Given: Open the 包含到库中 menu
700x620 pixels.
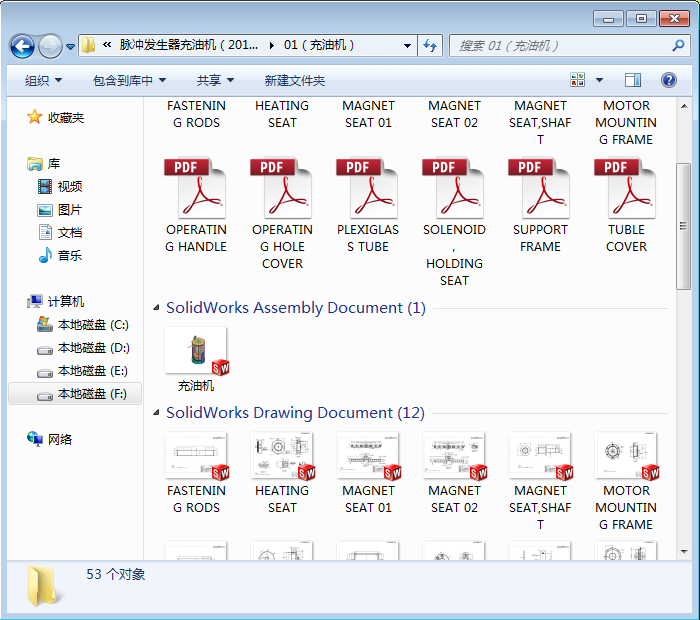Looking at the screenshot, I should [129, 80].
